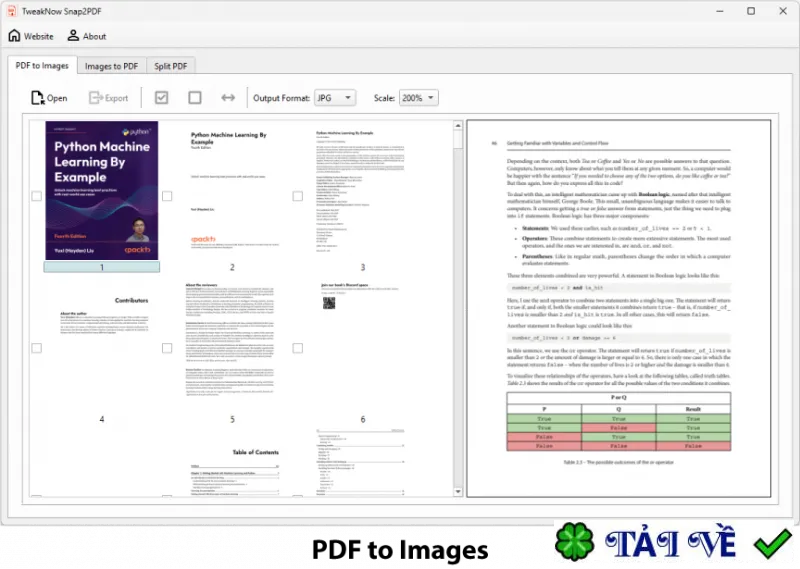The image size is (800, 569).
Task: Select the page 5 reviewers thumbnail
Action: point(232,343)
